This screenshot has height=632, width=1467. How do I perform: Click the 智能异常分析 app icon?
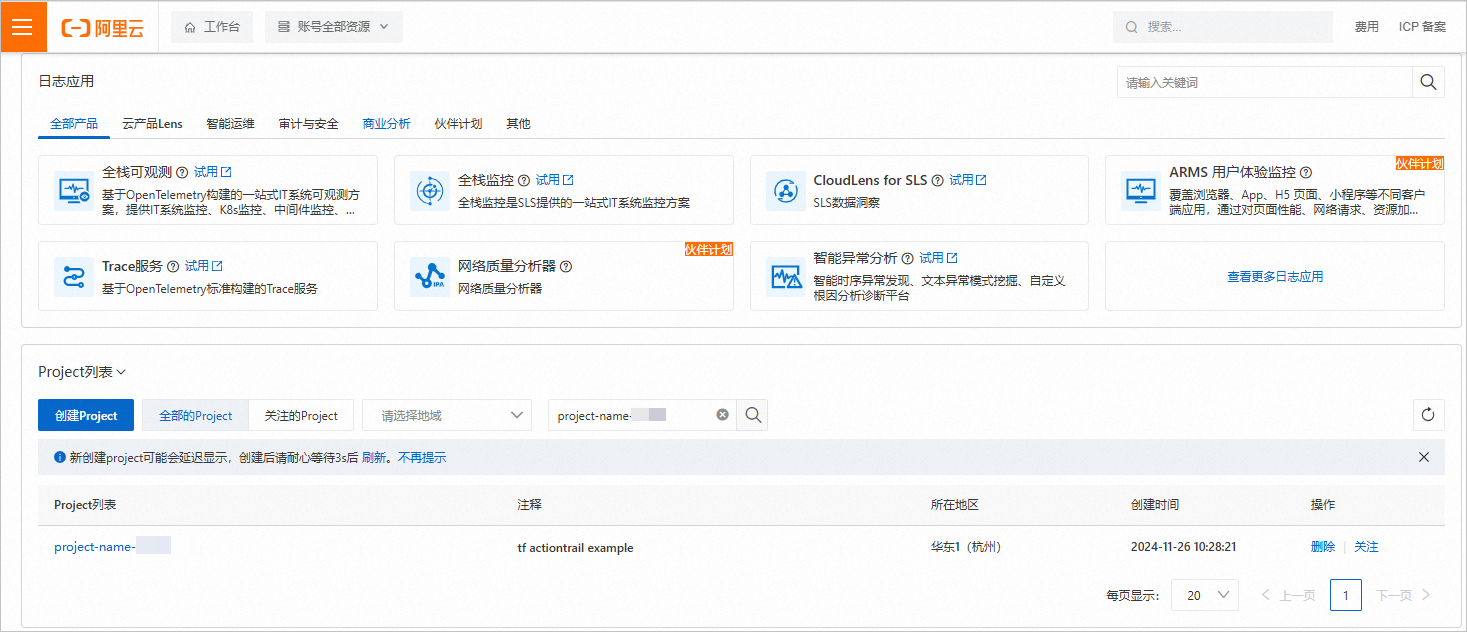click(786, 277)
